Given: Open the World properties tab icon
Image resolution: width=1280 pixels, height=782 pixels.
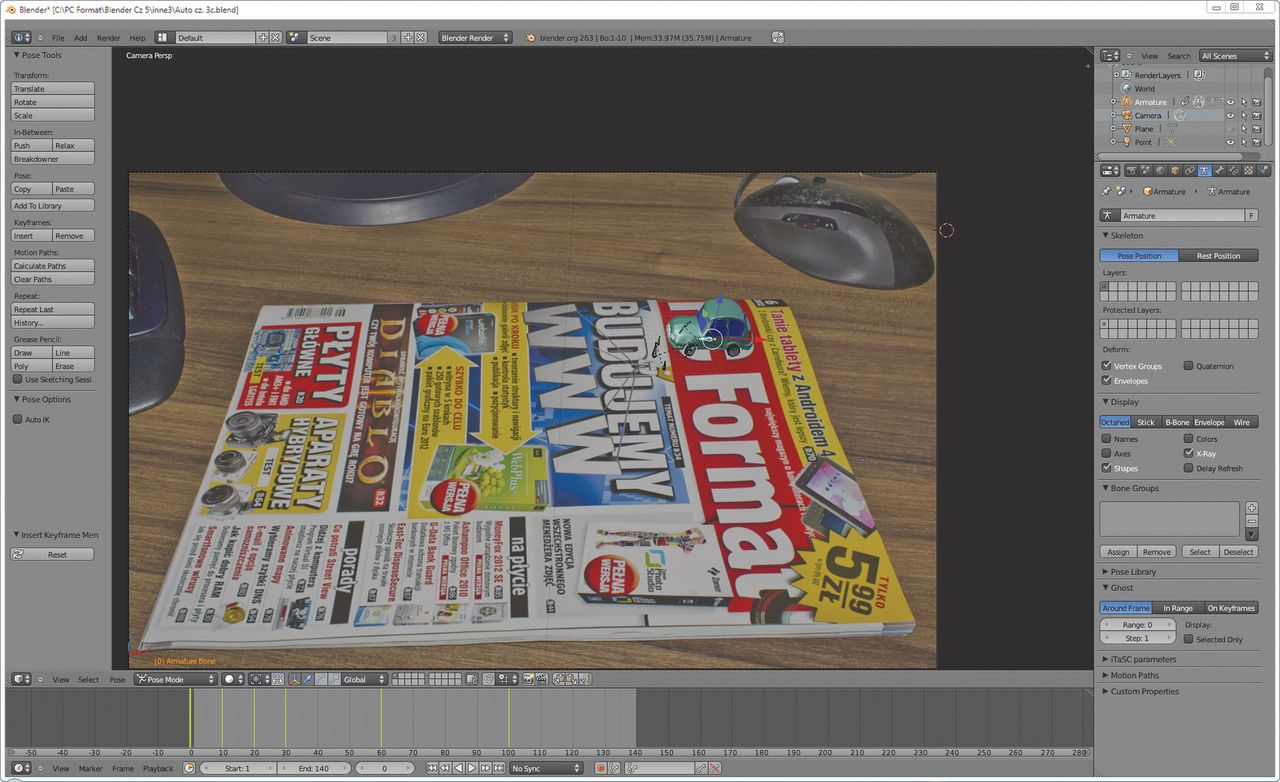Looking at the screenshot, I should 1160,170.
